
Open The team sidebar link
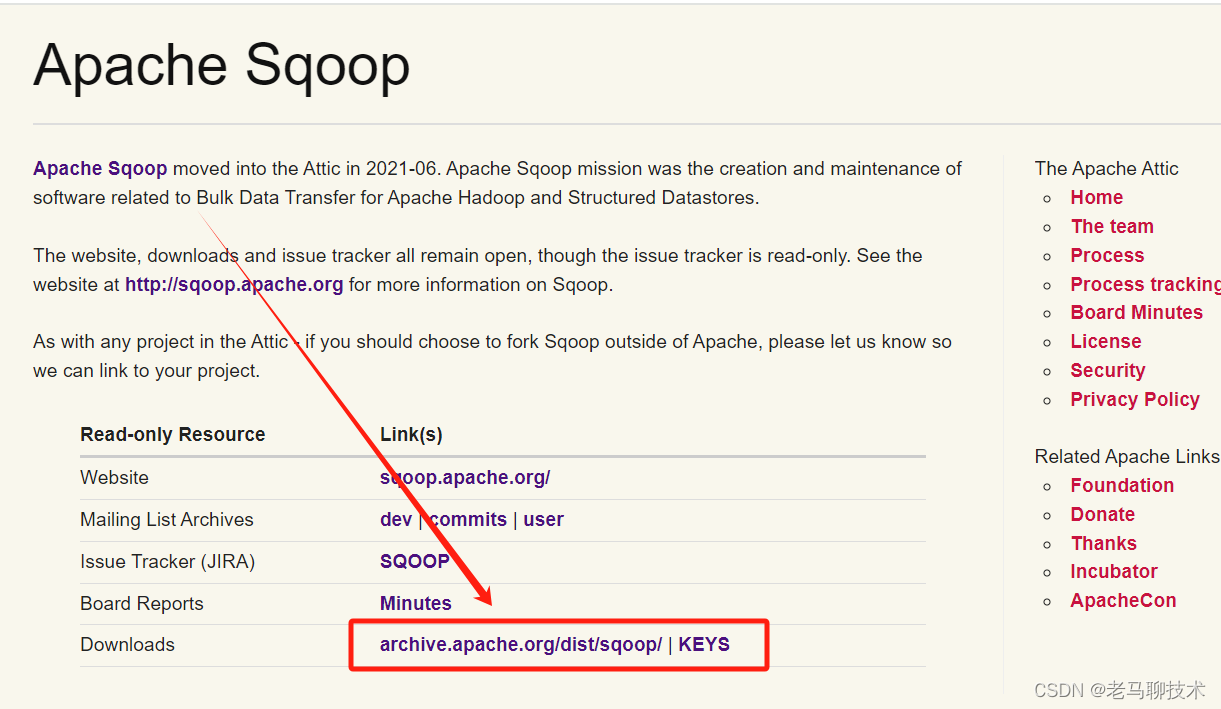(x=1112, y=226)
